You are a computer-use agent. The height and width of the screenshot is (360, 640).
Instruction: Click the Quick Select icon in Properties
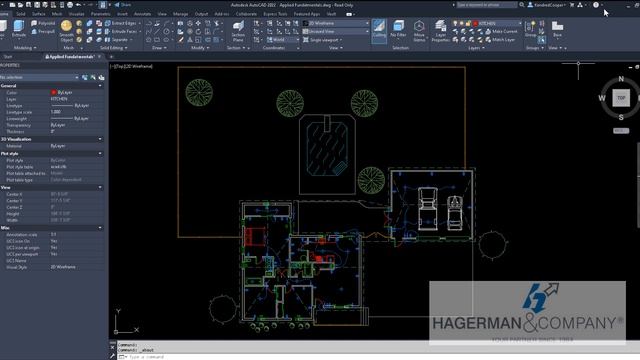coord(101,77)
